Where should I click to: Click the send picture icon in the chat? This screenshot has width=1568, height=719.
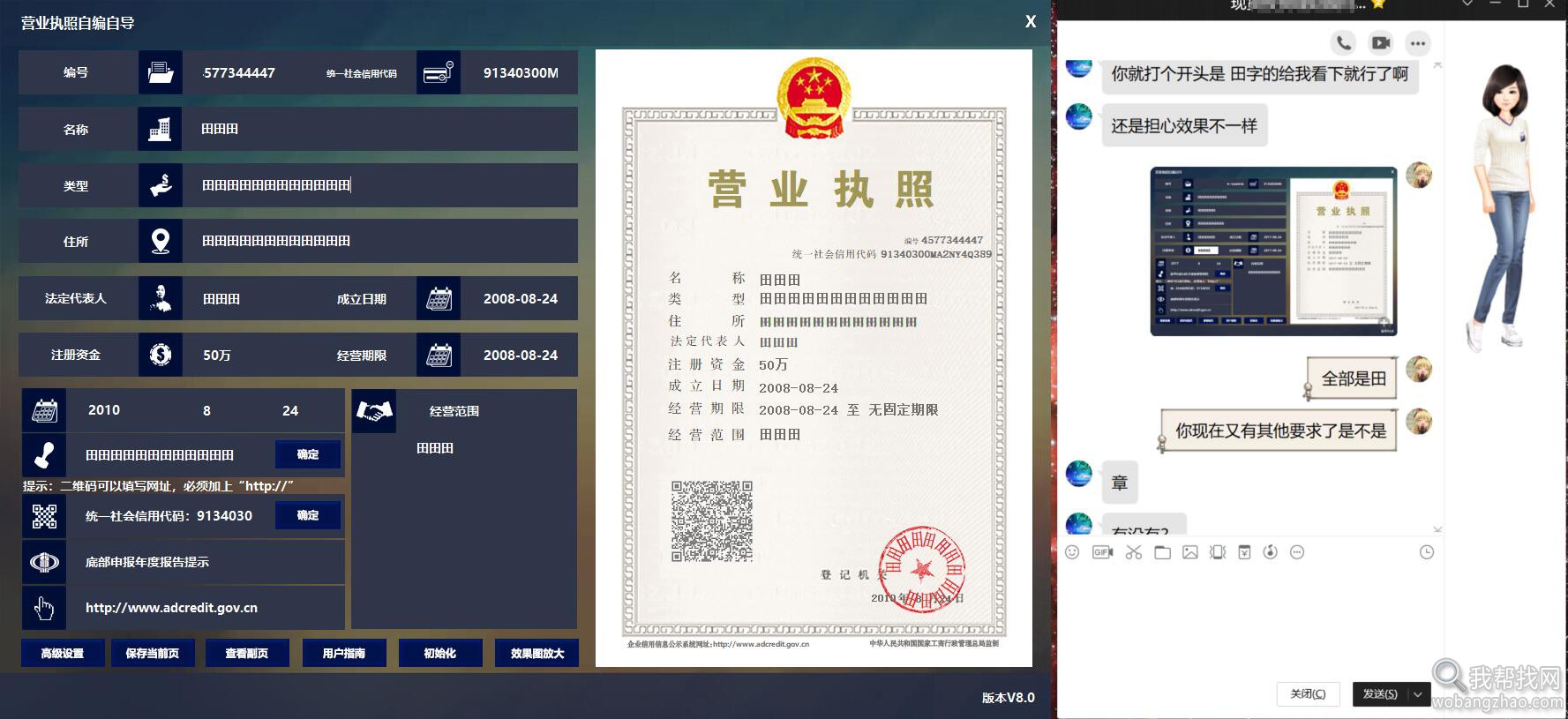point(1190,552)
